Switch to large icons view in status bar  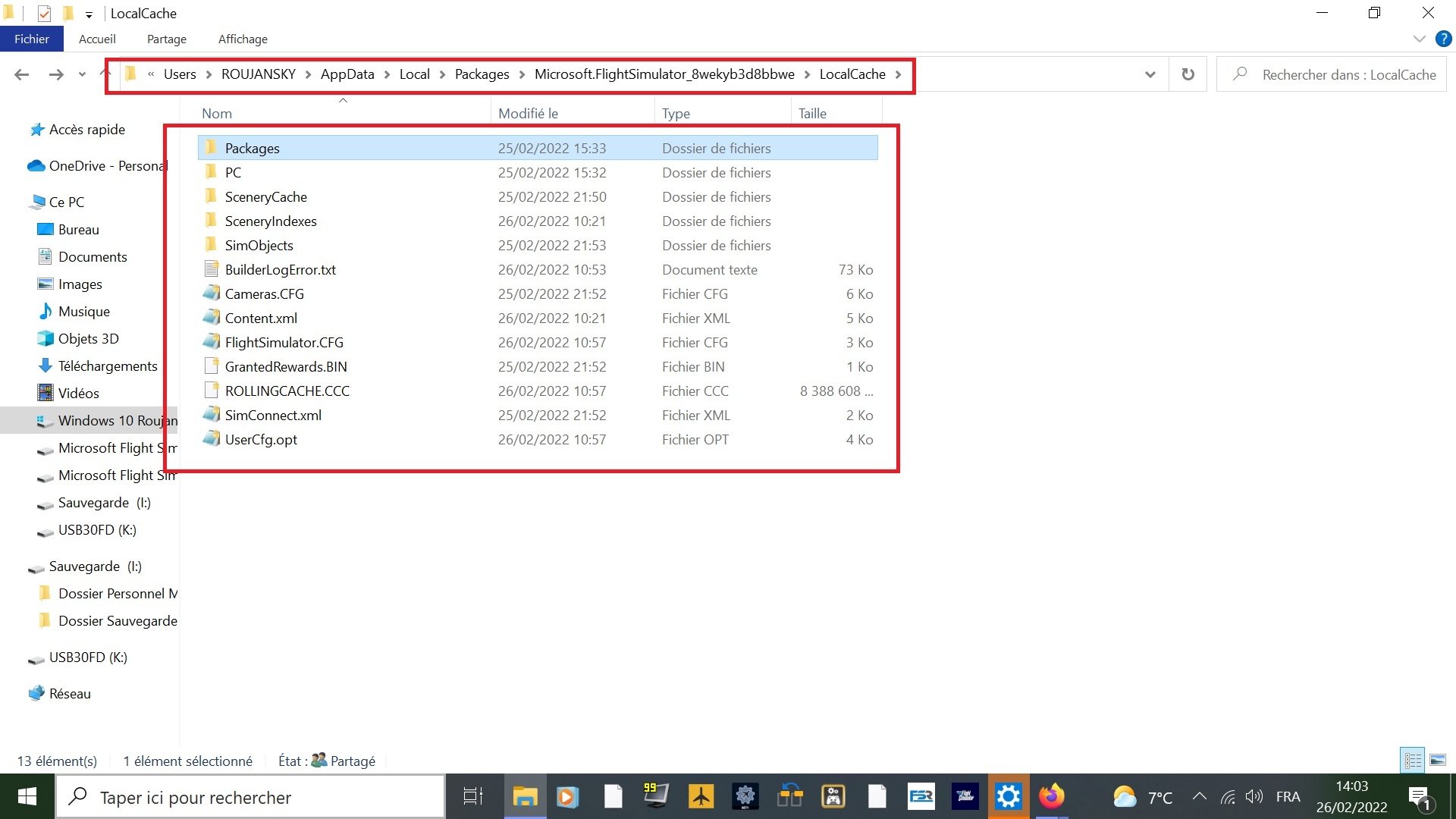tap(1438, 760)
